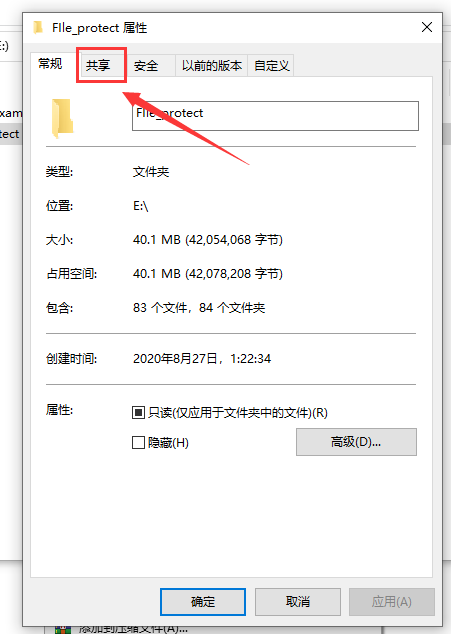The height and width of the screenshot is (634, 451).
Task: Toggle the 只读 read-only checkbox
Action: click(x=138, y=412)
